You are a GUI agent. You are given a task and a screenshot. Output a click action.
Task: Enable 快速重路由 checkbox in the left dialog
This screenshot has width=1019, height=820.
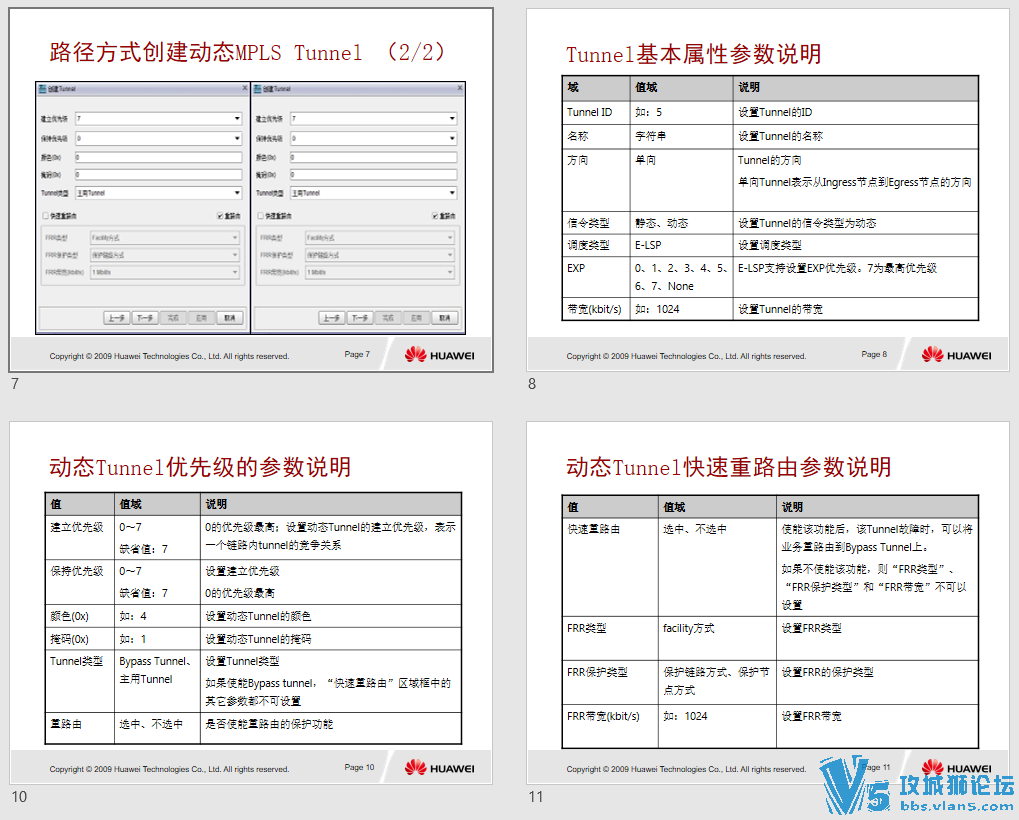pyautogui.click(x=45, y=216)
